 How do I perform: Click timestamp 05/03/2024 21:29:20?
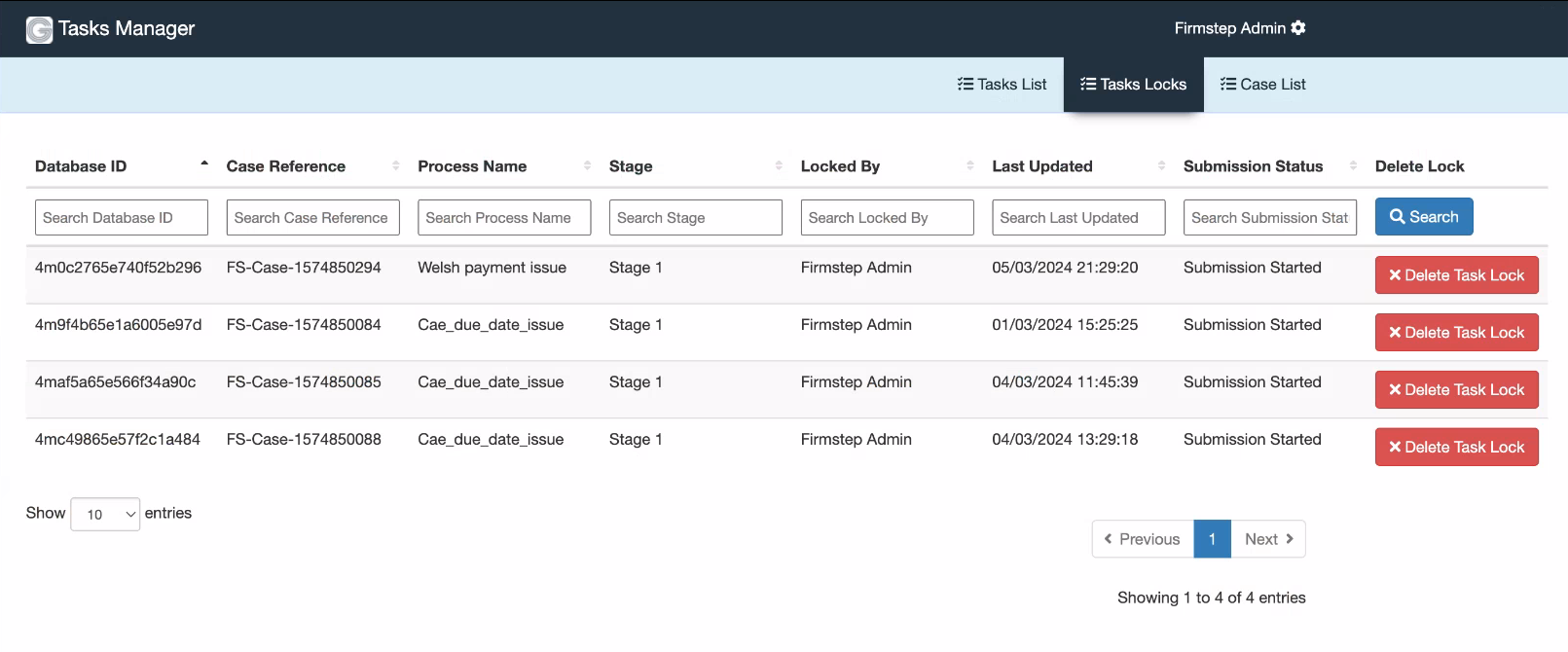click(1065, 268)
